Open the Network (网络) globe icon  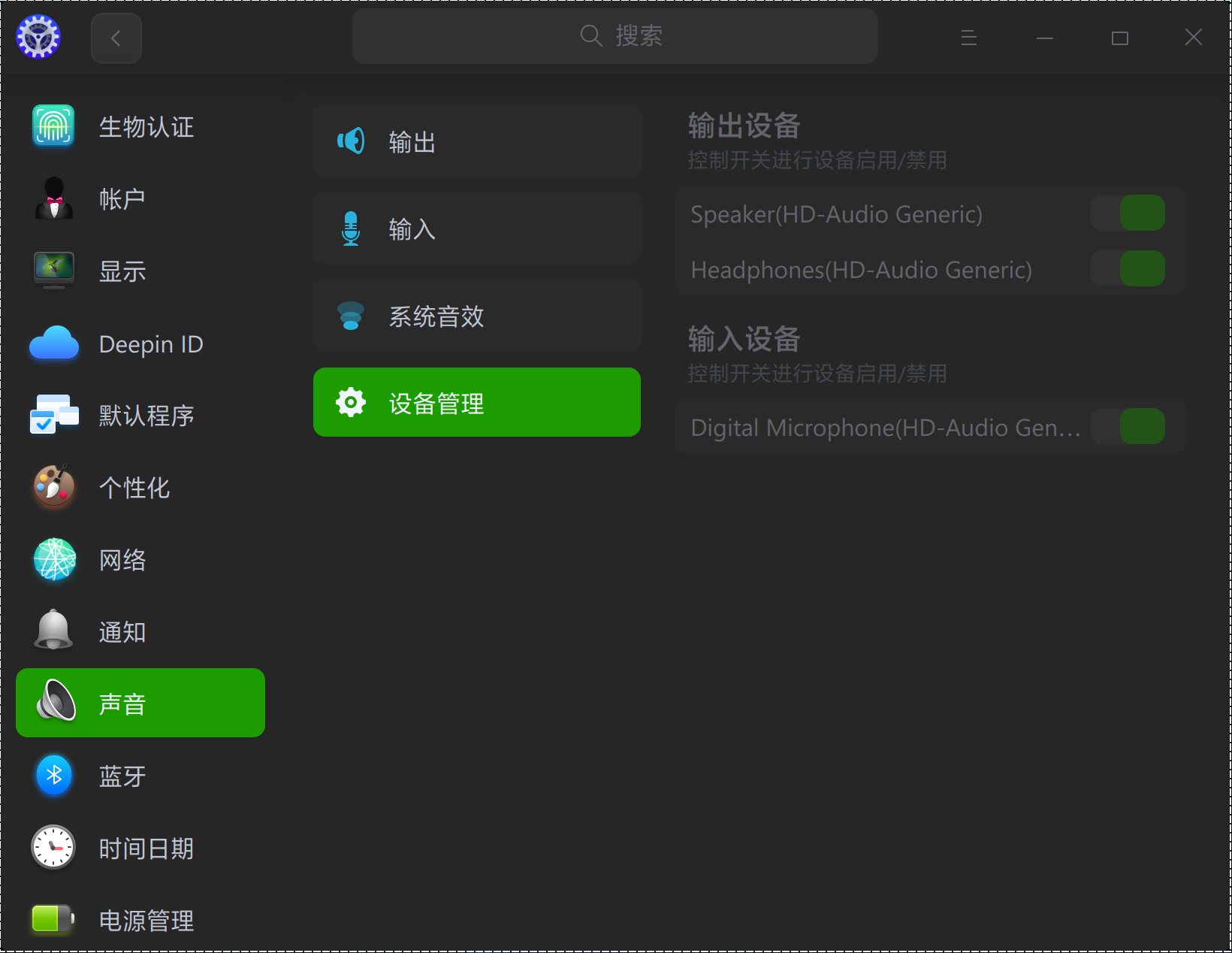(x=53, y=559)
